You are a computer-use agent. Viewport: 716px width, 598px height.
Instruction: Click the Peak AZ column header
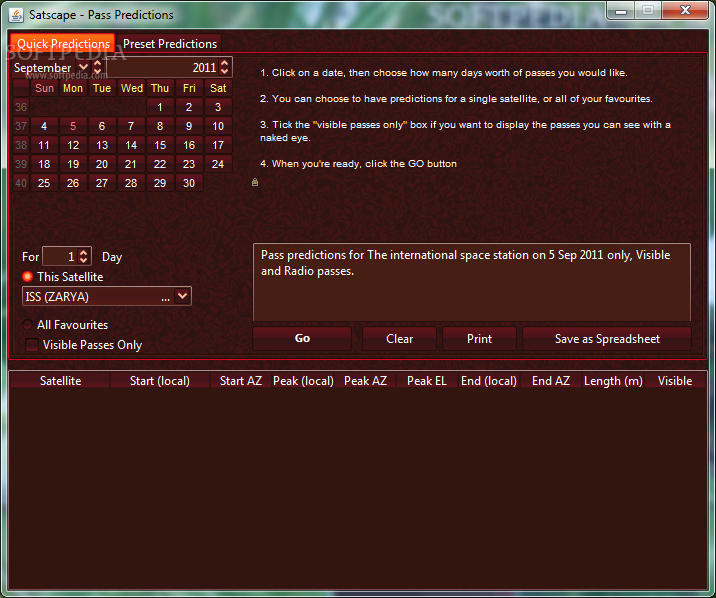(x=365, y=381)
